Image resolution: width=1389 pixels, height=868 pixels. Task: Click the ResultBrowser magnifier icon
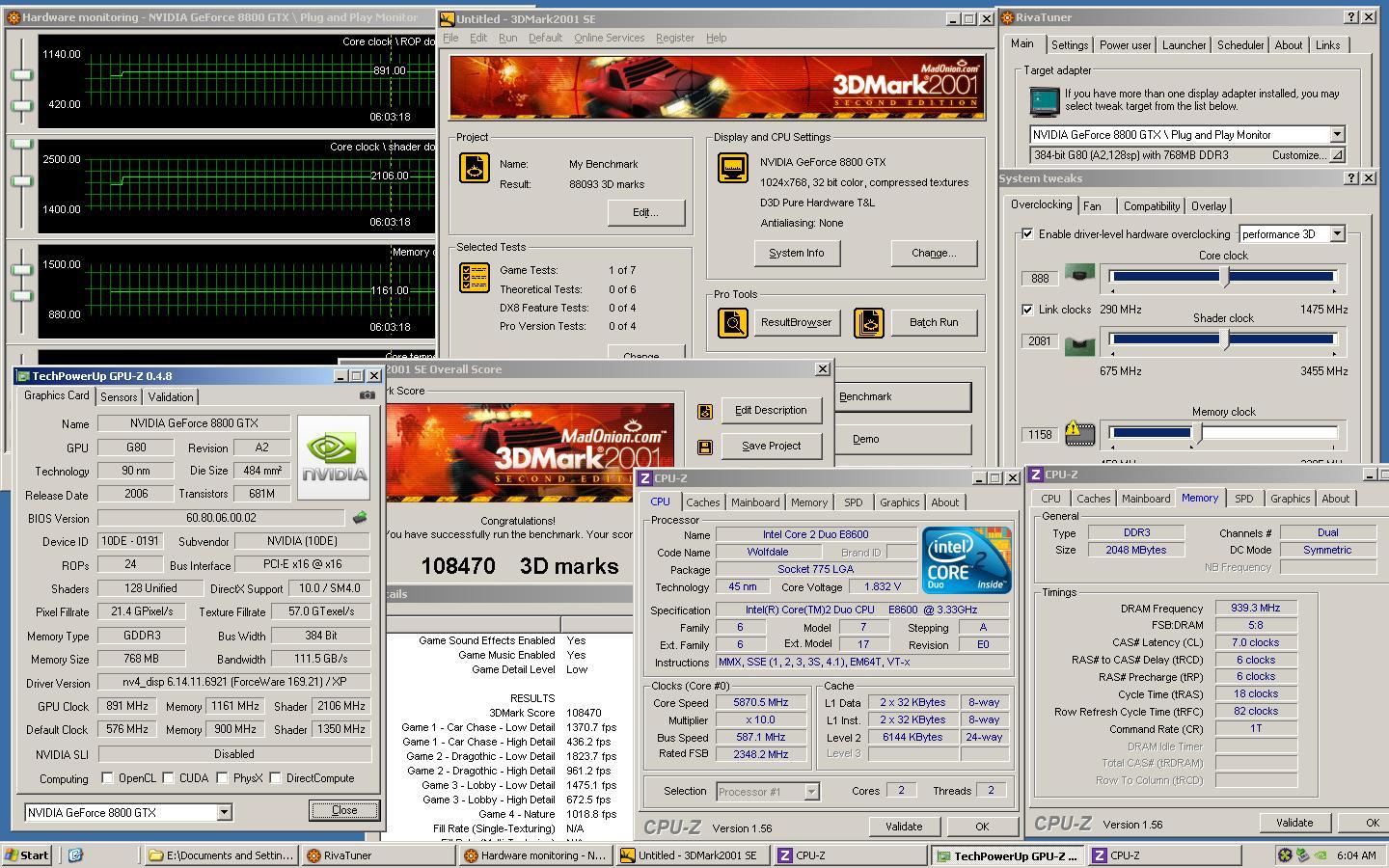[733, 322]
